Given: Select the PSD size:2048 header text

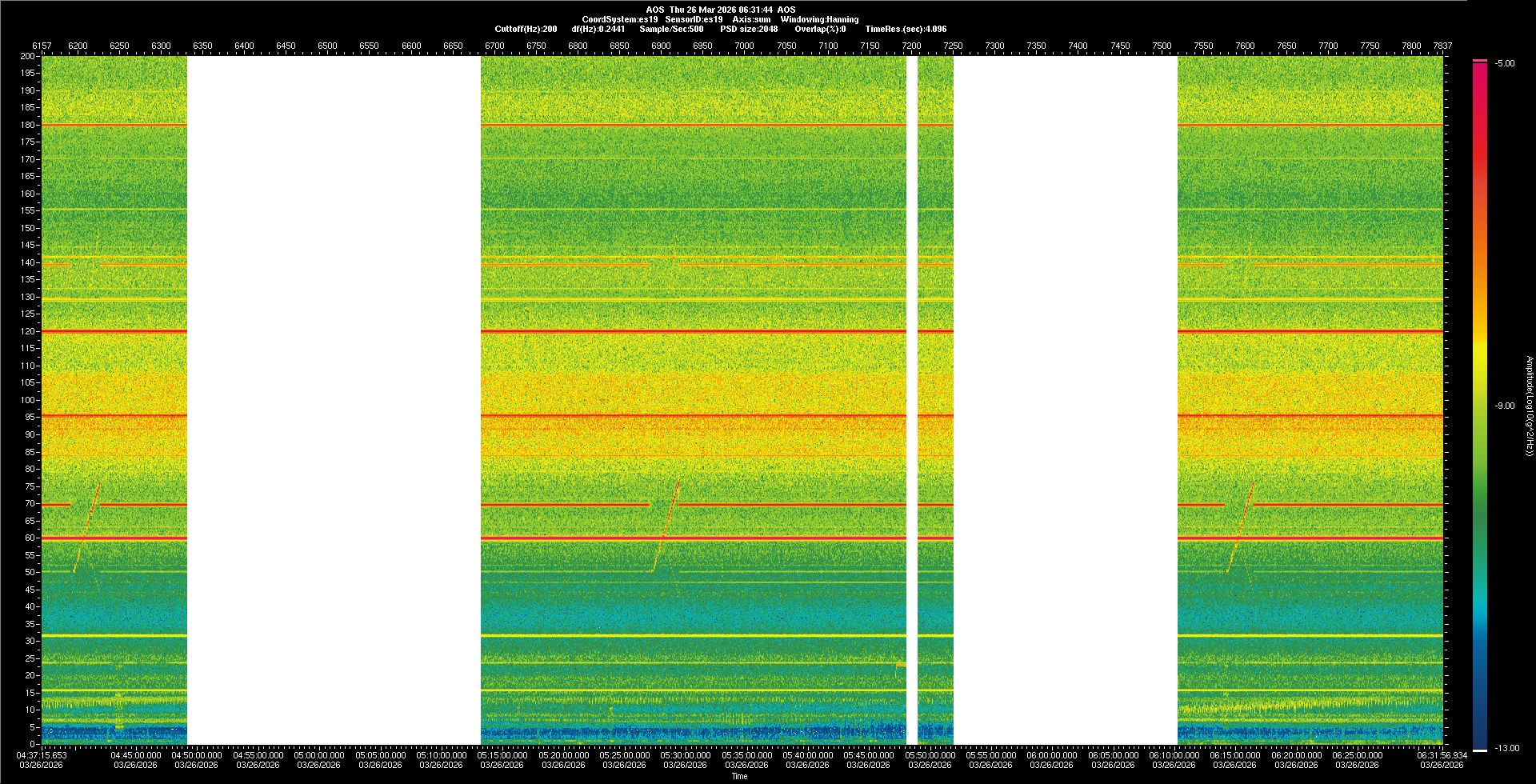Looking at the screenshot, I should coord(748,29).
